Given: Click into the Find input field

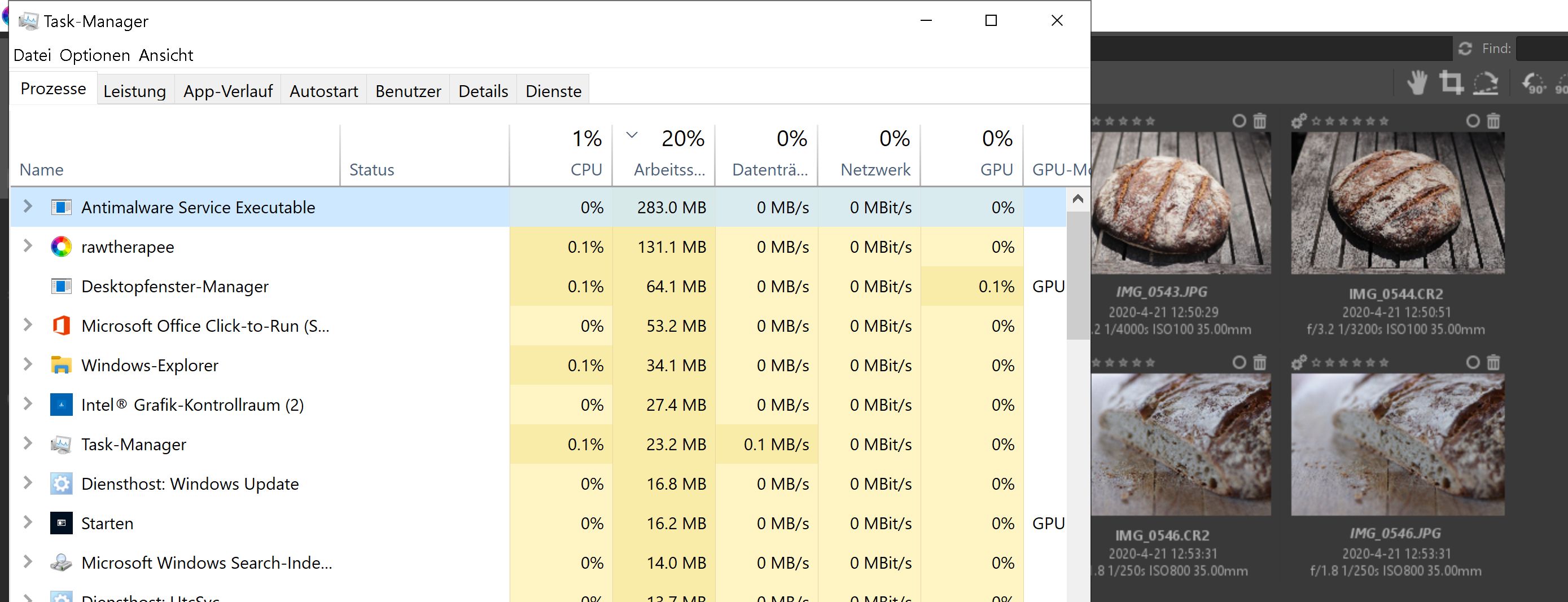Looking at the screenshot, I should [x=1541, y=49].
